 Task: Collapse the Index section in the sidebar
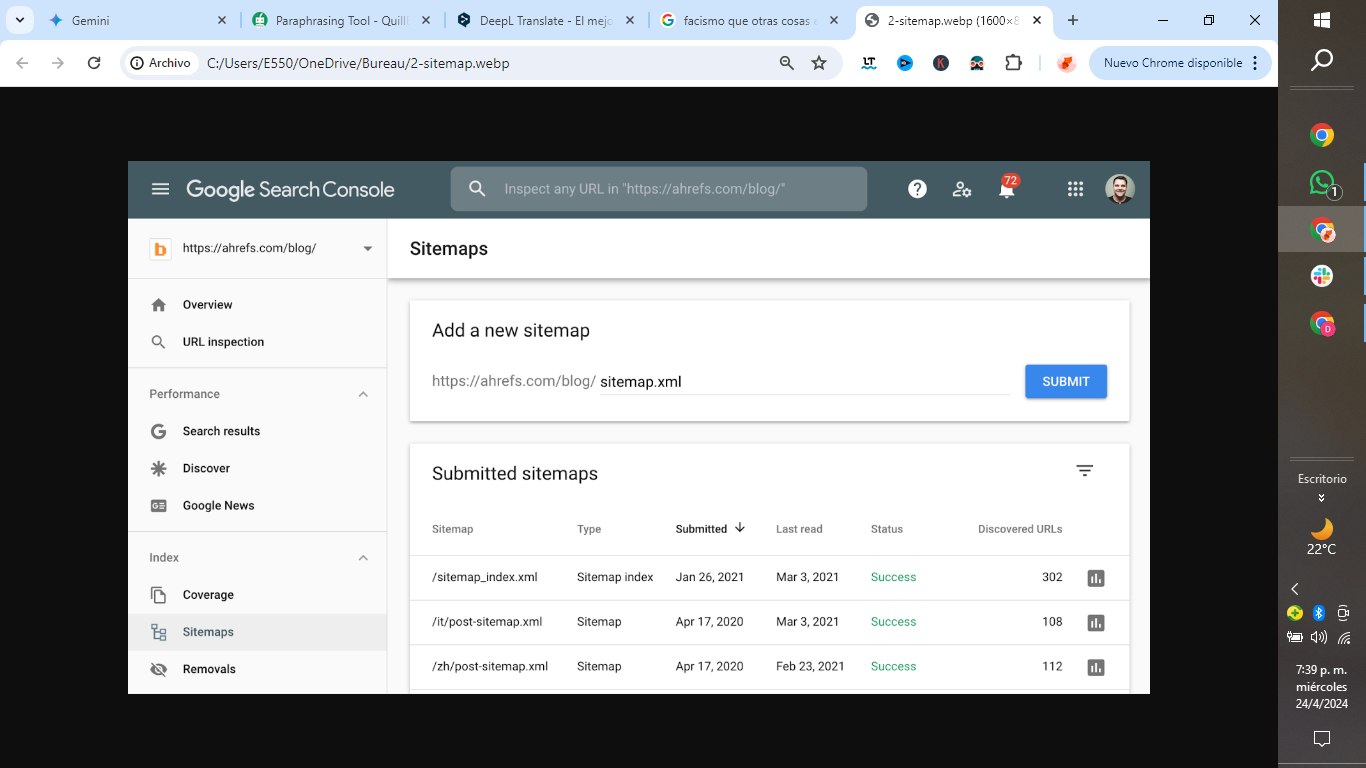(x=363, y=558)
